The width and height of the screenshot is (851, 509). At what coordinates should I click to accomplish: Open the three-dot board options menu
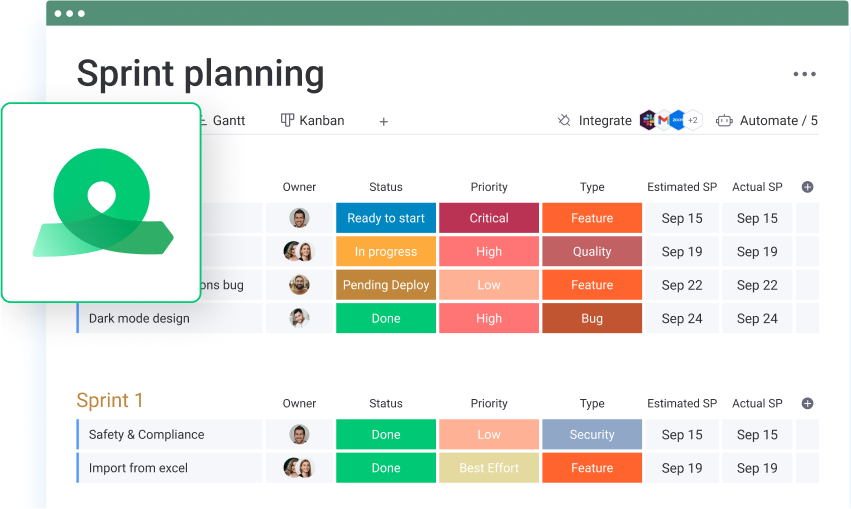tap(804, 74)
